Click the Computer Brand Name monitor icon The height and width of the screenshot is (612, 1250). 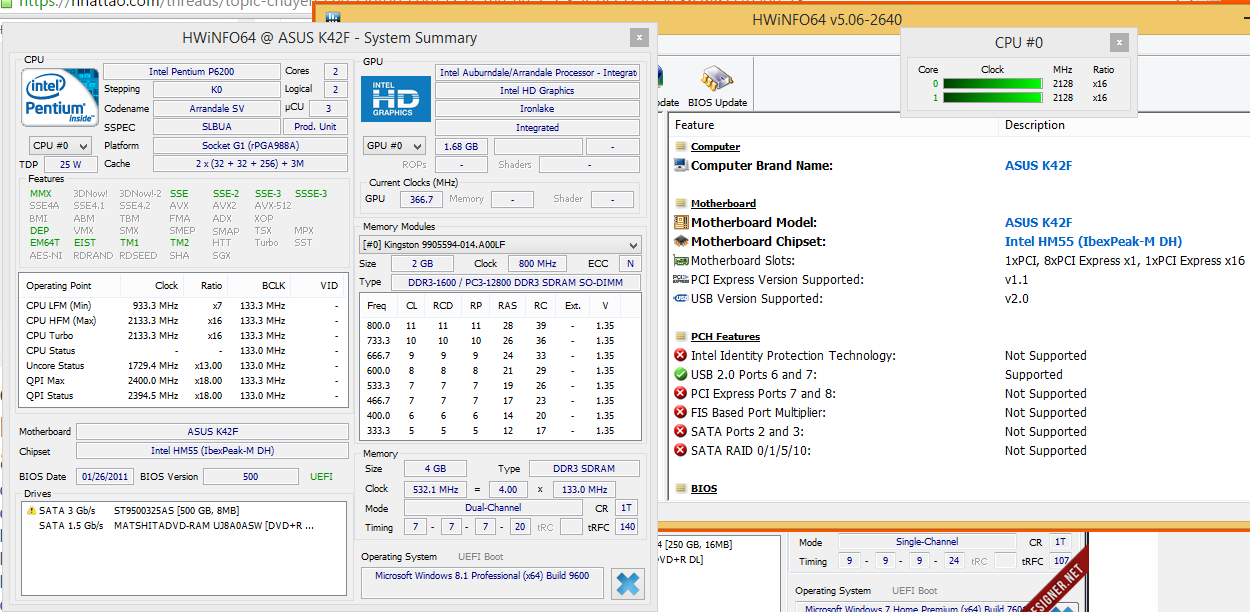coord(681,166)
